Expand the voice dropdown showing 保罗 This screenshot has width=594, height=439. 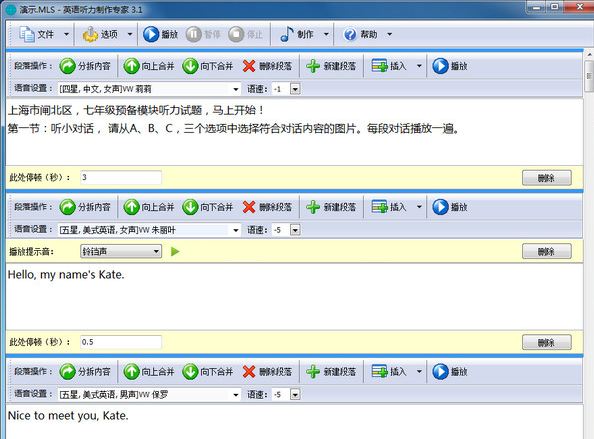click(236, 395)
